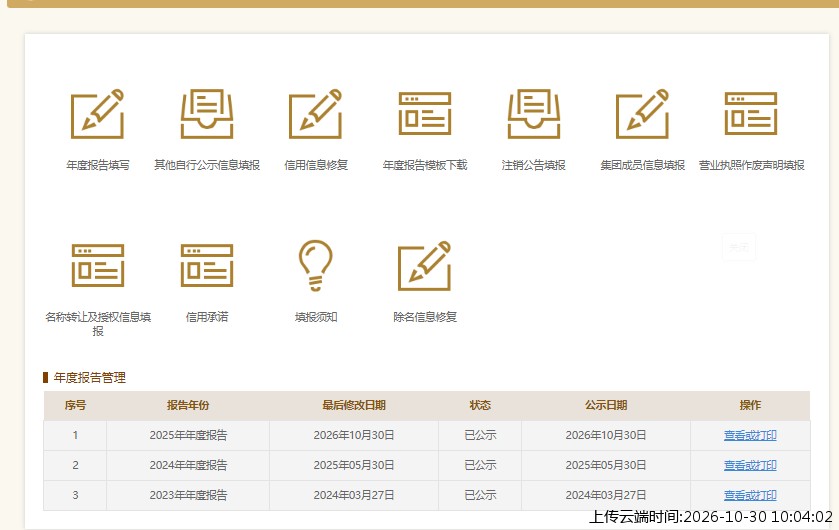Click the 除名信息修复 label
The image size is (839, 530).
425,317
